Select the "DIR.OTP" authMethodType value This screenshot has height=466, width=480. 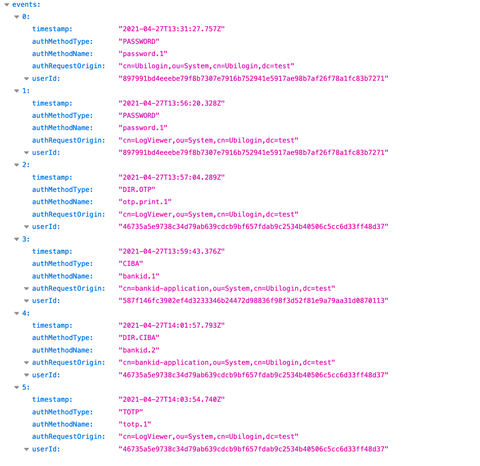pyautogui.click(x=137, y=189)
